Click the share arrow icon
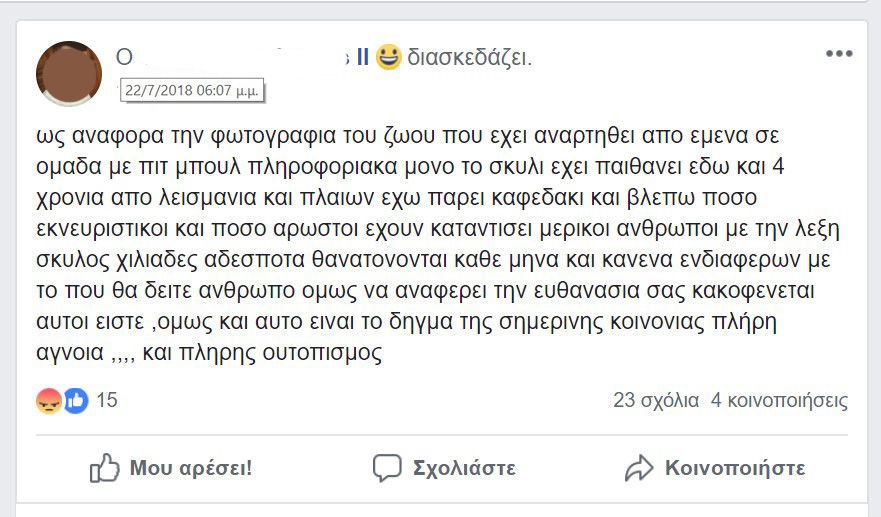 [x=638, y=468]
